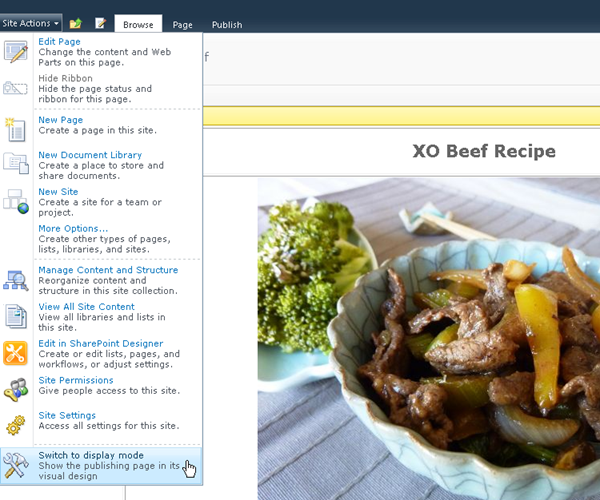Open Manage Content and Structure
Image resolution: width=600 pixels, height=500 pixels.
(101, 280)
